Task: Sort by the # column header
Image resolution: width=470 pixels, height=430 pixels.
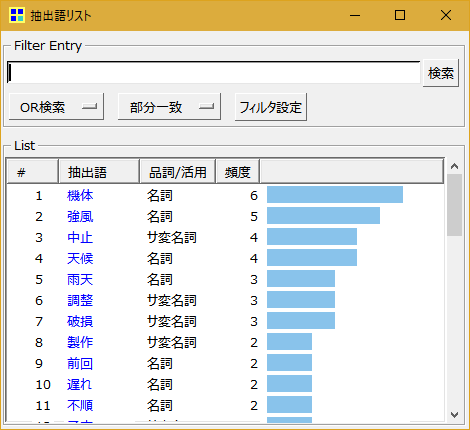Action: [x=33, y=172]
